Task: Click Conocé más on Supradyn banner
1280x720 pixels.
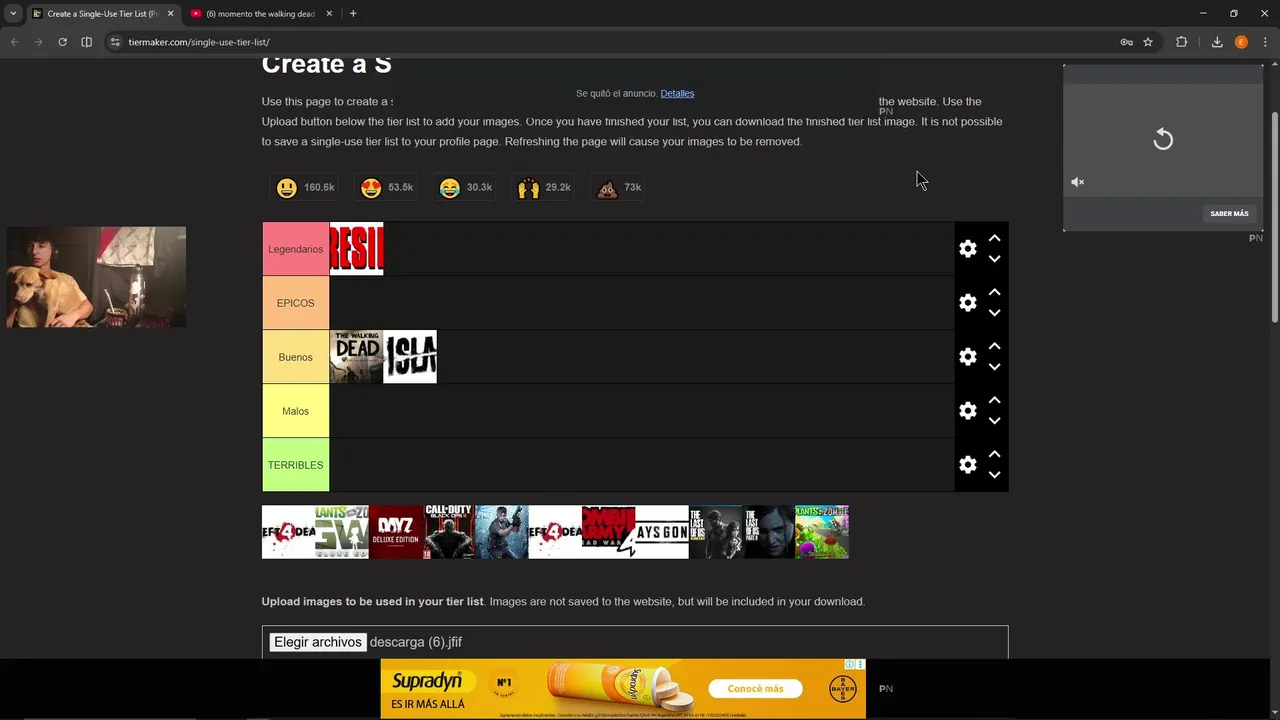Action: pyautogui.click(x=755, y=688)
